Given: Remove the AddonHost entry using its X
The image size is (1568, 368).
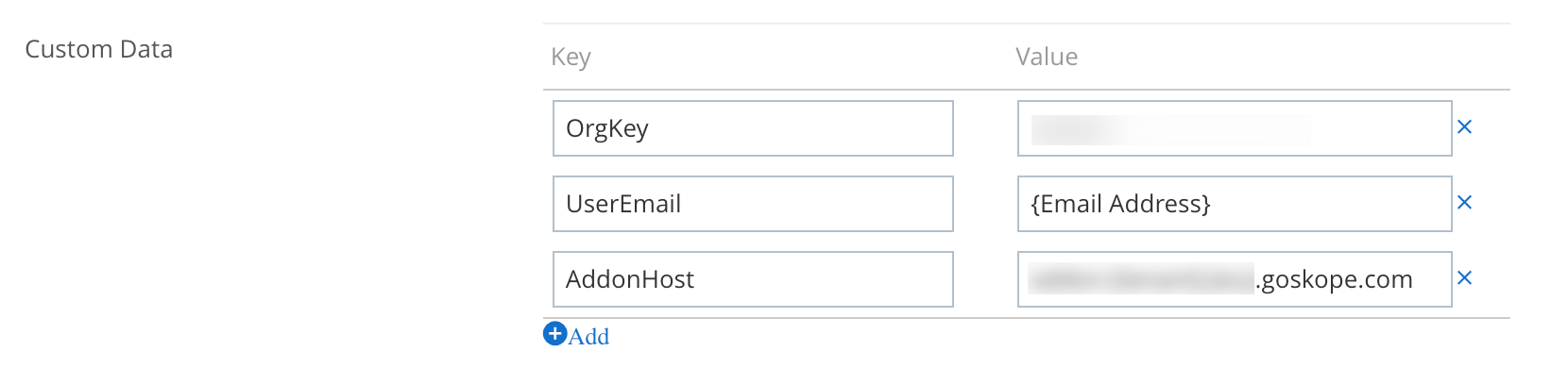Looking at the screenshot, I should [x=1464, y=278].
